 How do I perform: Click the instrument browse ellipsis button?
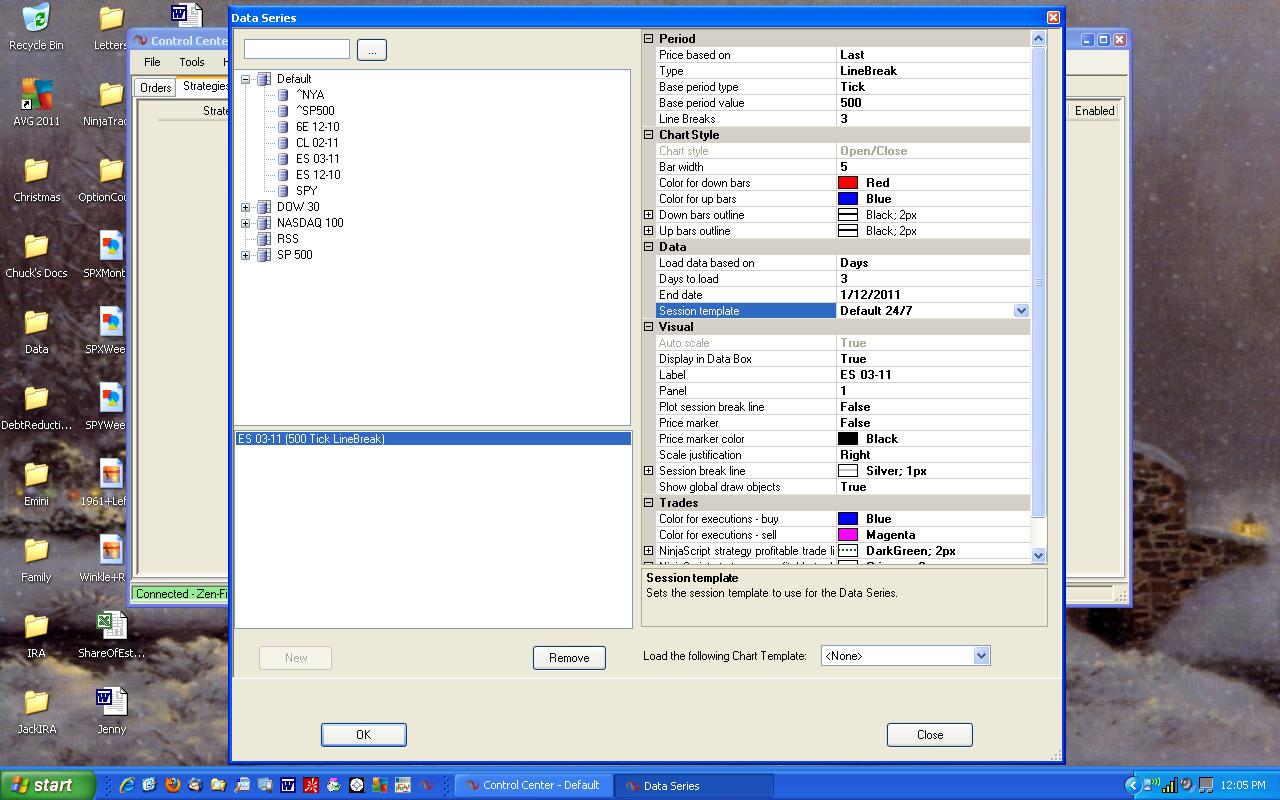371,50
